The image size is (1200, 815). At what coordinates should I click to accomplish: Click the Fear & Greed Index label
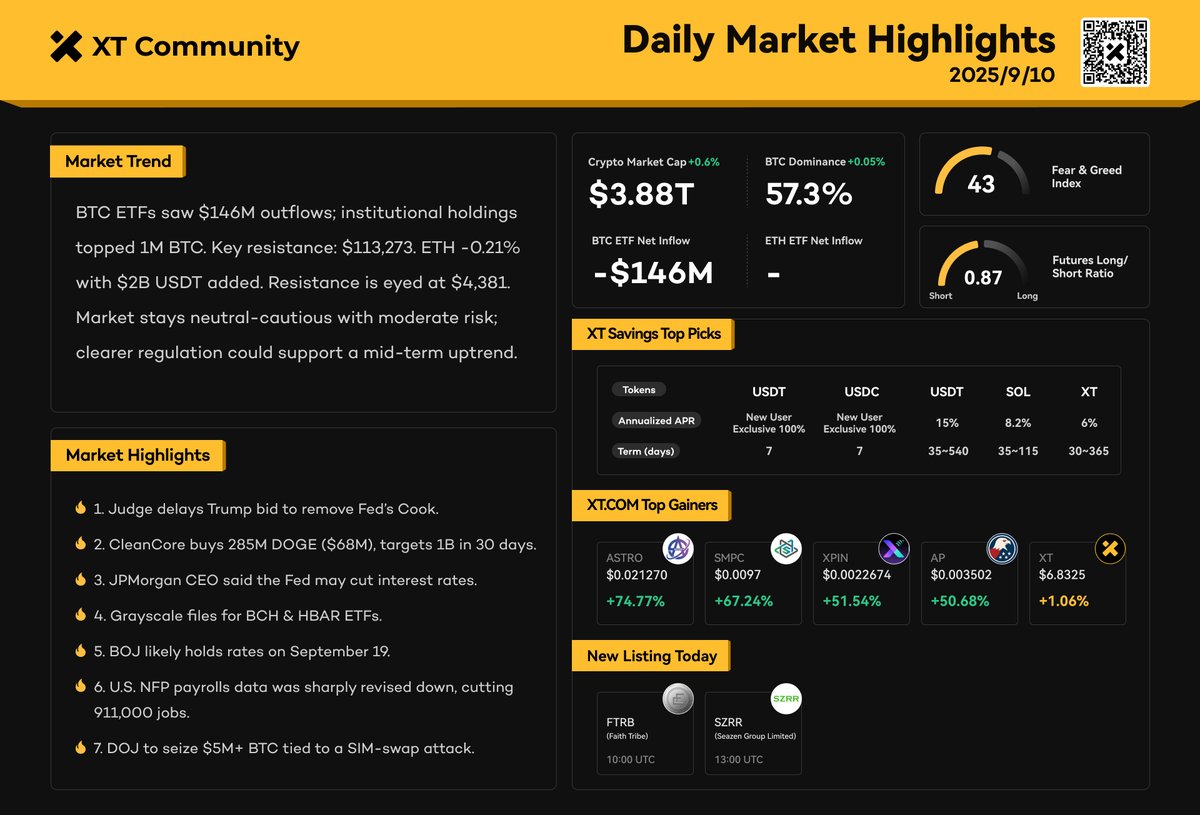1087,177
